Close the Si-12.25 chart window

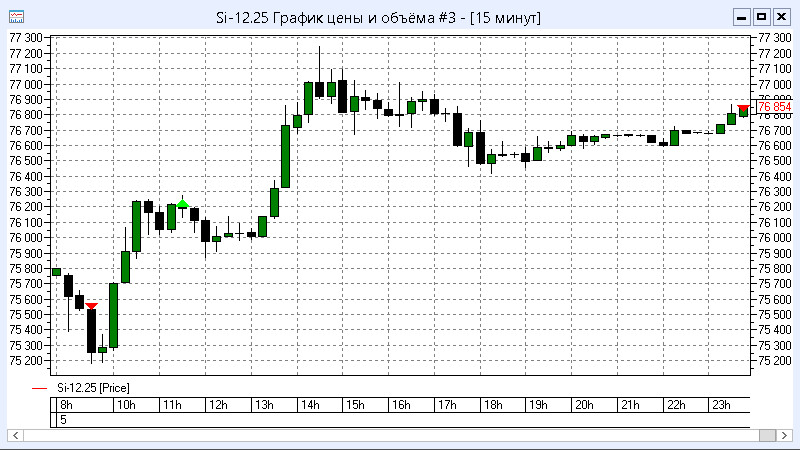tap(780, 17)
